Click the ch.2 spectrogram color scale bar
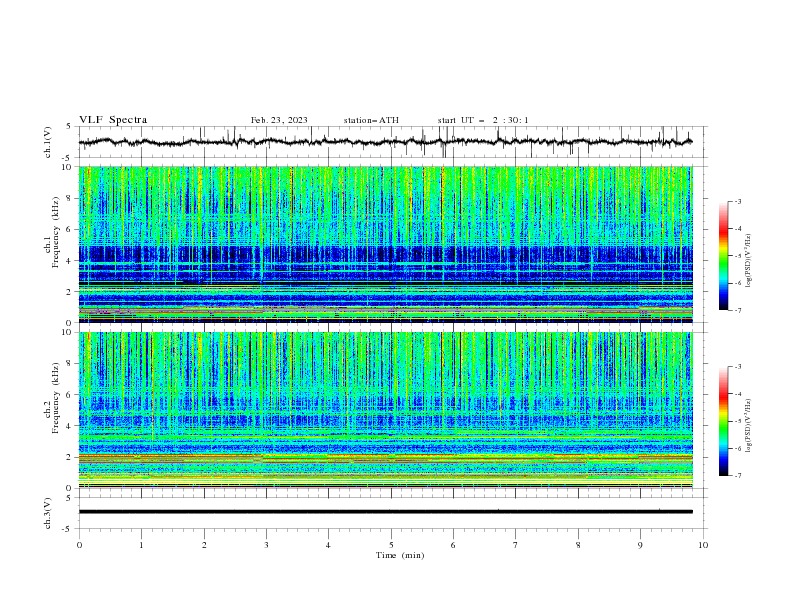This screenshot has width=792, height=612. 723,421
